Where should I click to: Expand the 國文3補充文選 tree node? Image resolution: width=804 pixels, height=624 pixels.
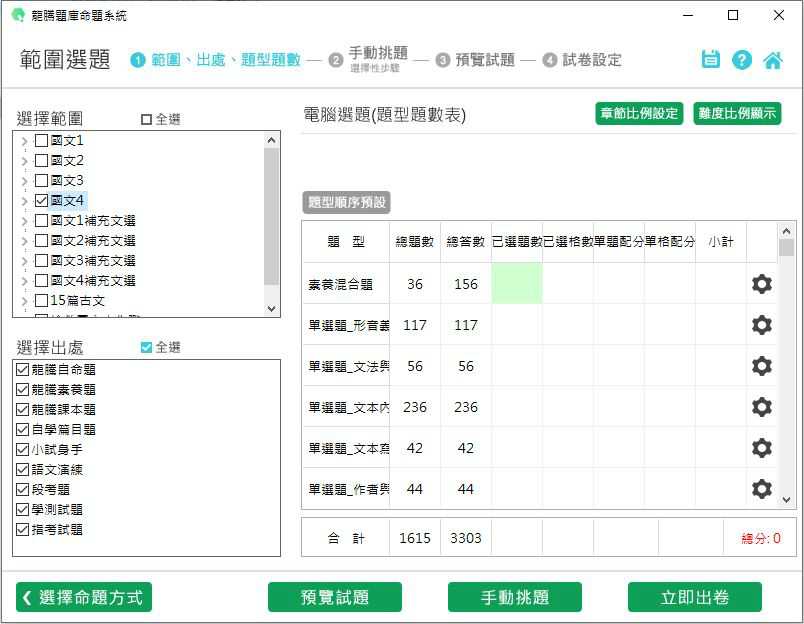24,261
